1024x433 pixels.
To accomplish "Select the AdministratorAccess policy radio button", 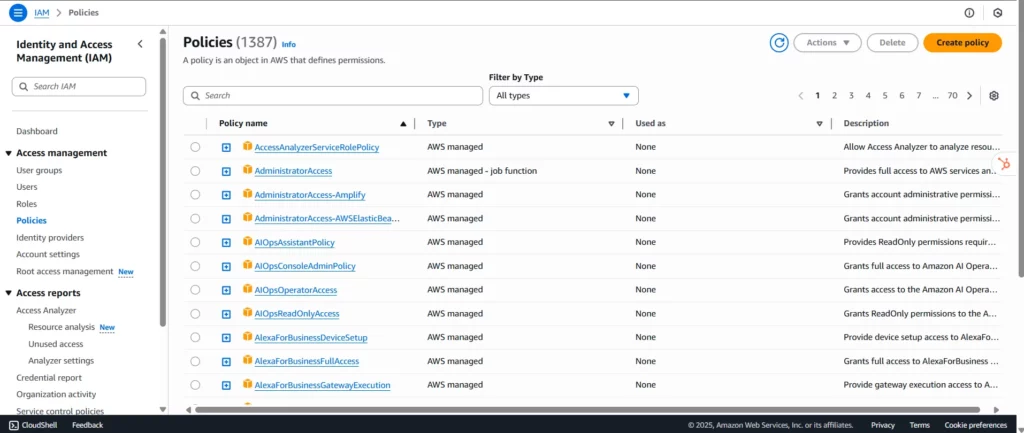I will pos(195,171).
